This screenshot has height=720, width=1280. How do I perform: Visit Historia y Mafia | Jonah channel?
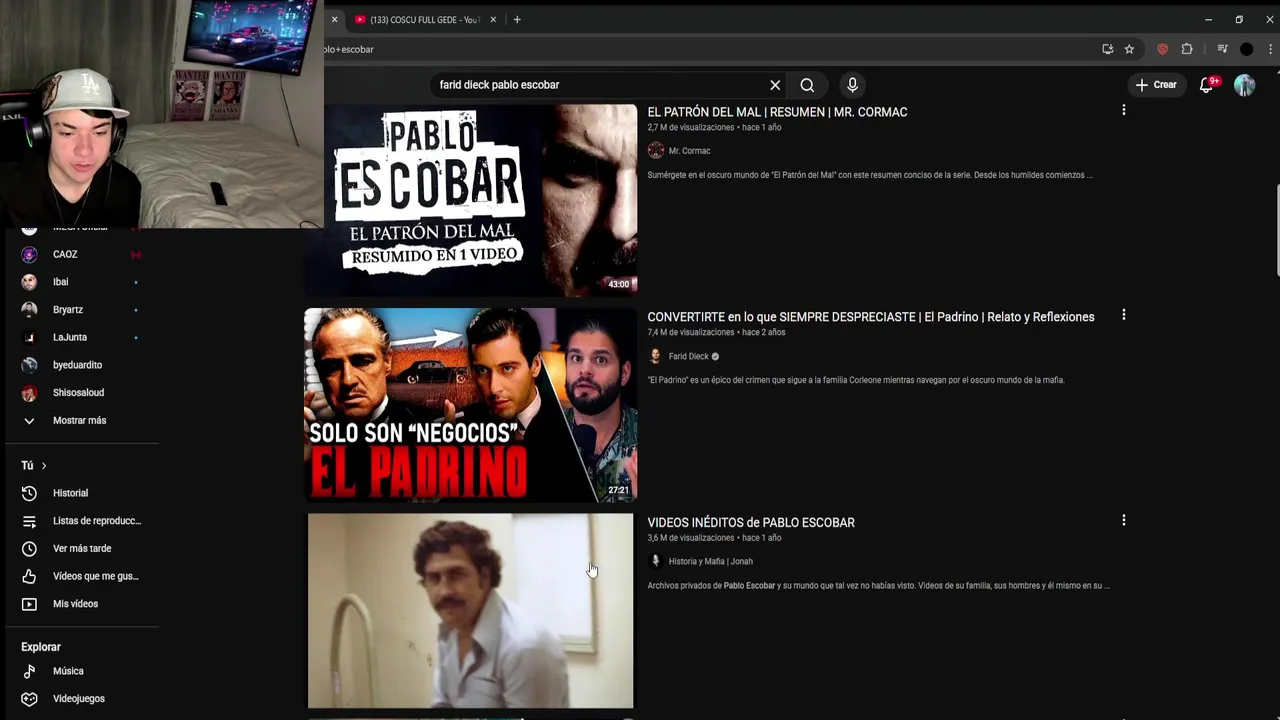pos(710,561)
